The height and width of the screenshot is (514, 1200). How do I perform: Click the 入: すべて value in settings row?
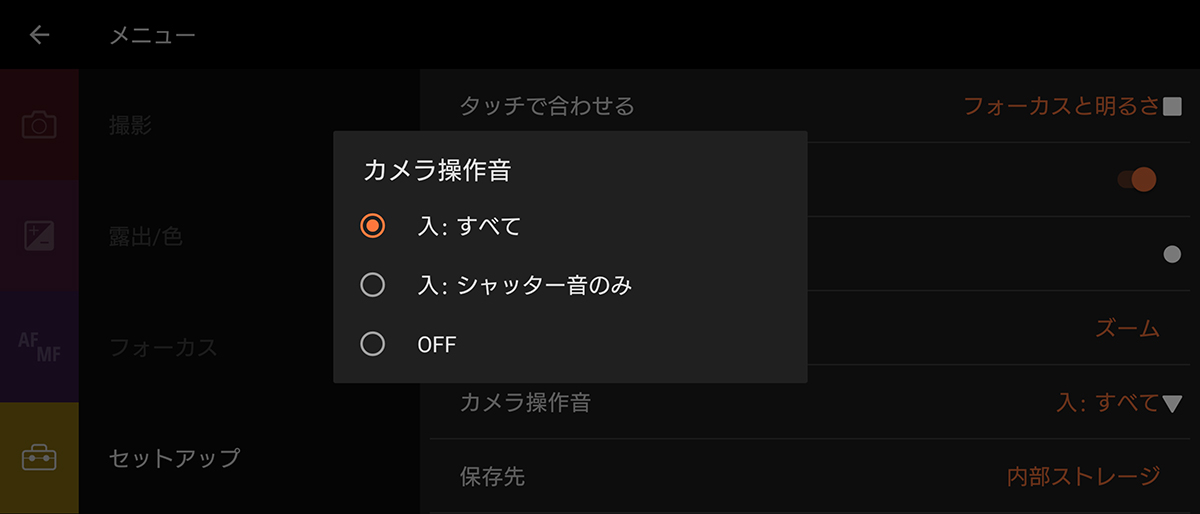tap(1106, 404)
